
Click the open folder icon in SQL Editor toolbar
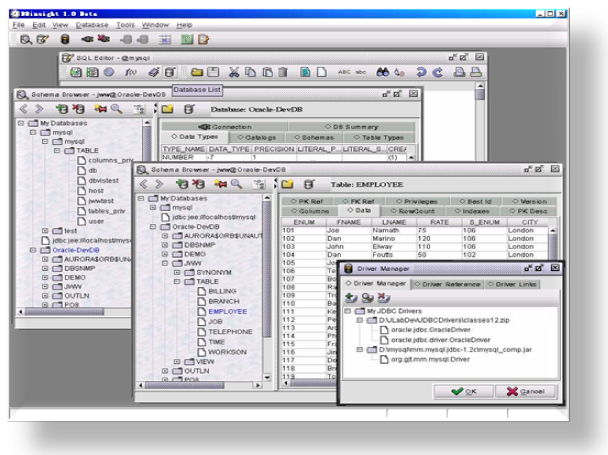point(197,72)
